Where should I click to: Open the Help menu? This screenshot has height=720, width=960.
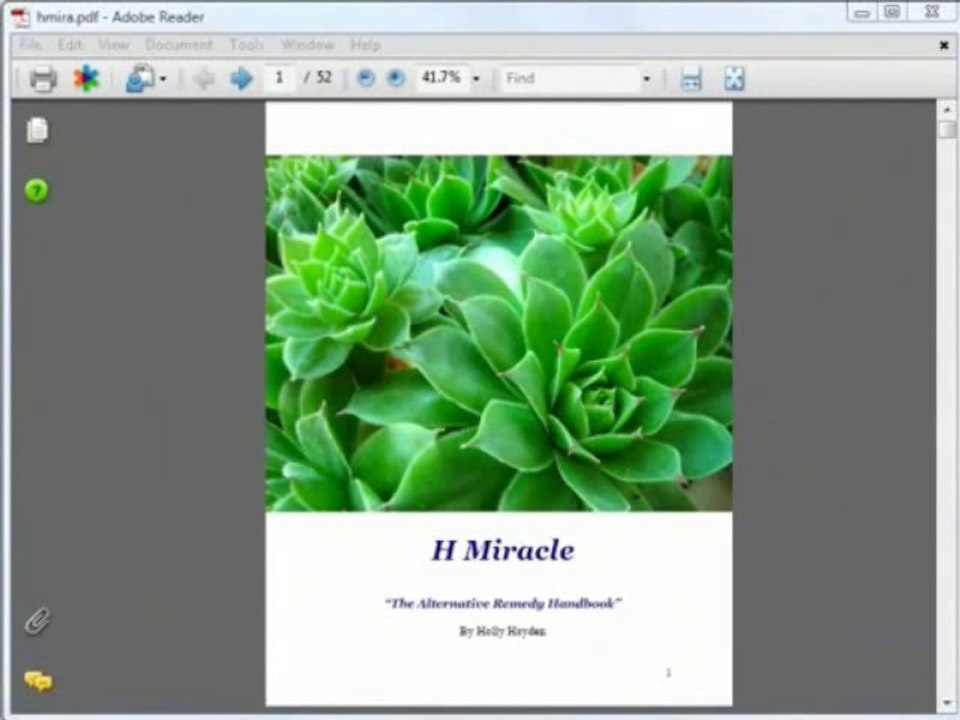point(366,45)
